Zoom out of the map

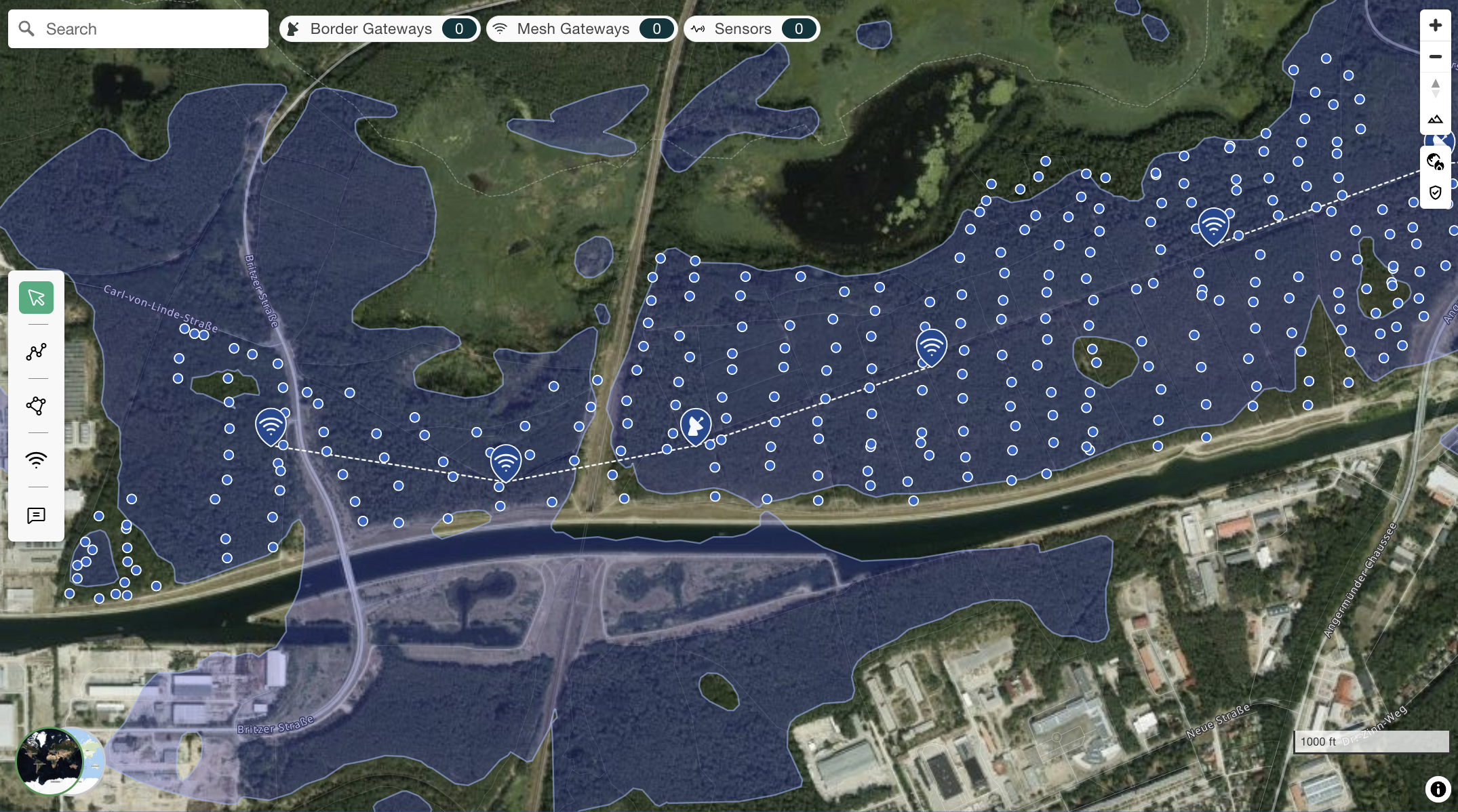tap(1435, 57)
